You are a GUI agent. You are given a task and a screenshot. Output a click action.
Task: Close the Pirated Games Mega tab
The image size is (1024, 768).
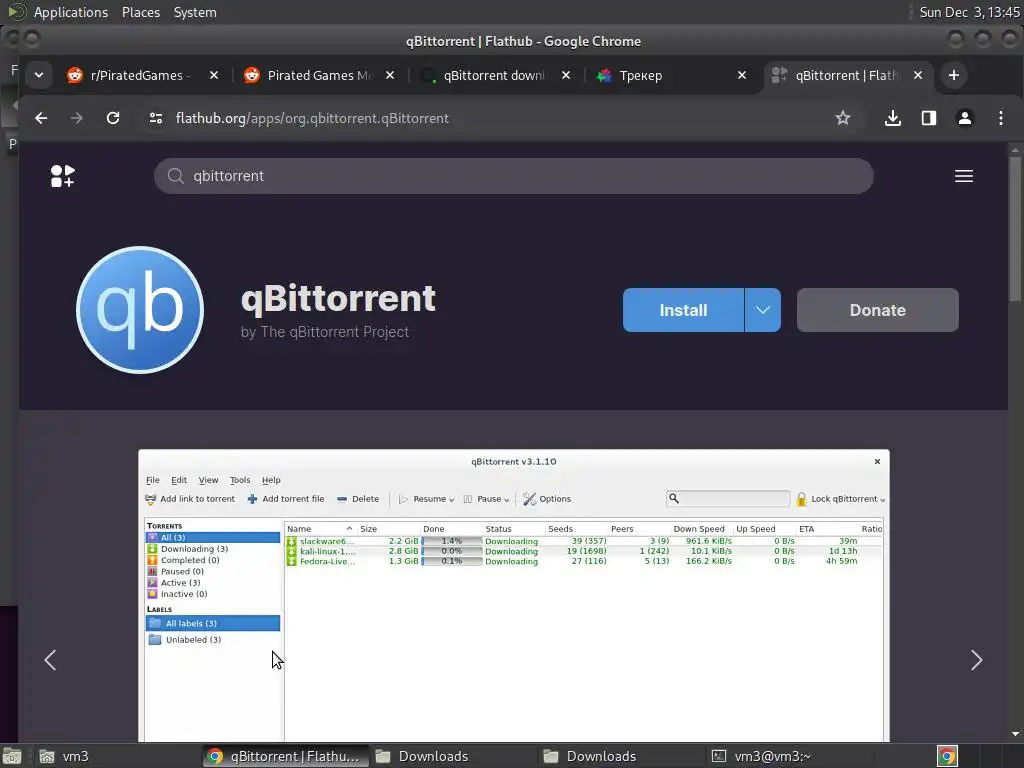coord(390,75)
